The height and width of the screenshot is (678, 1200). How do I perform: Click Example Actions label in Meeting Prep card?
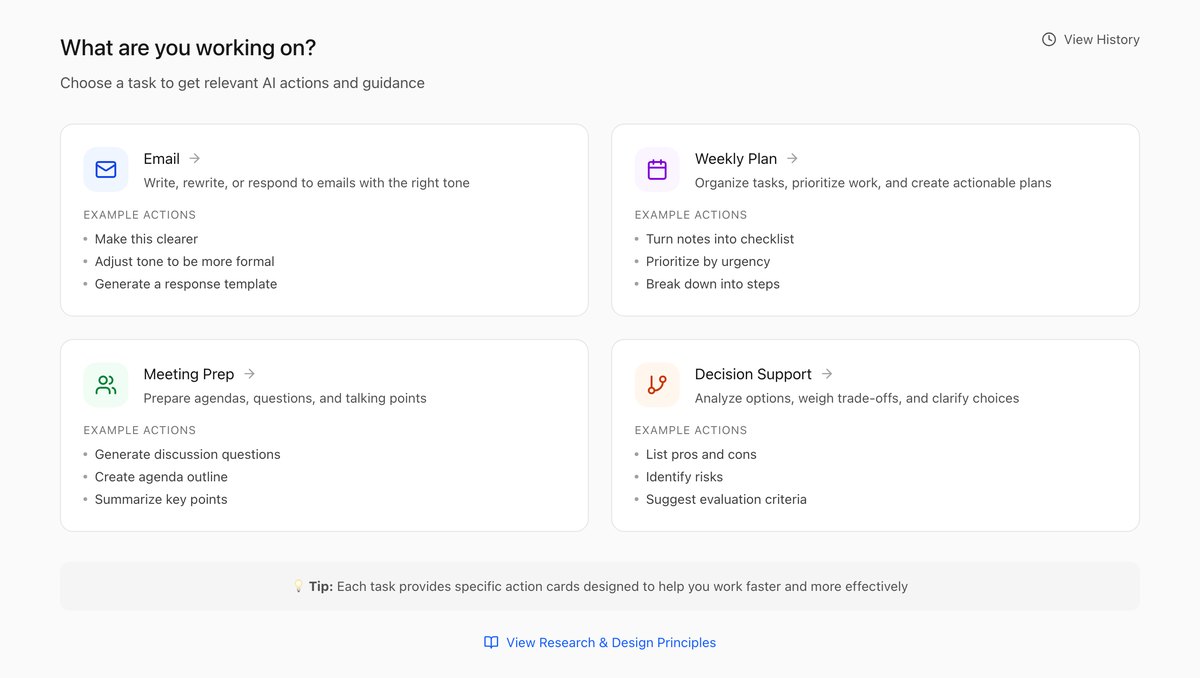[140, 431]
